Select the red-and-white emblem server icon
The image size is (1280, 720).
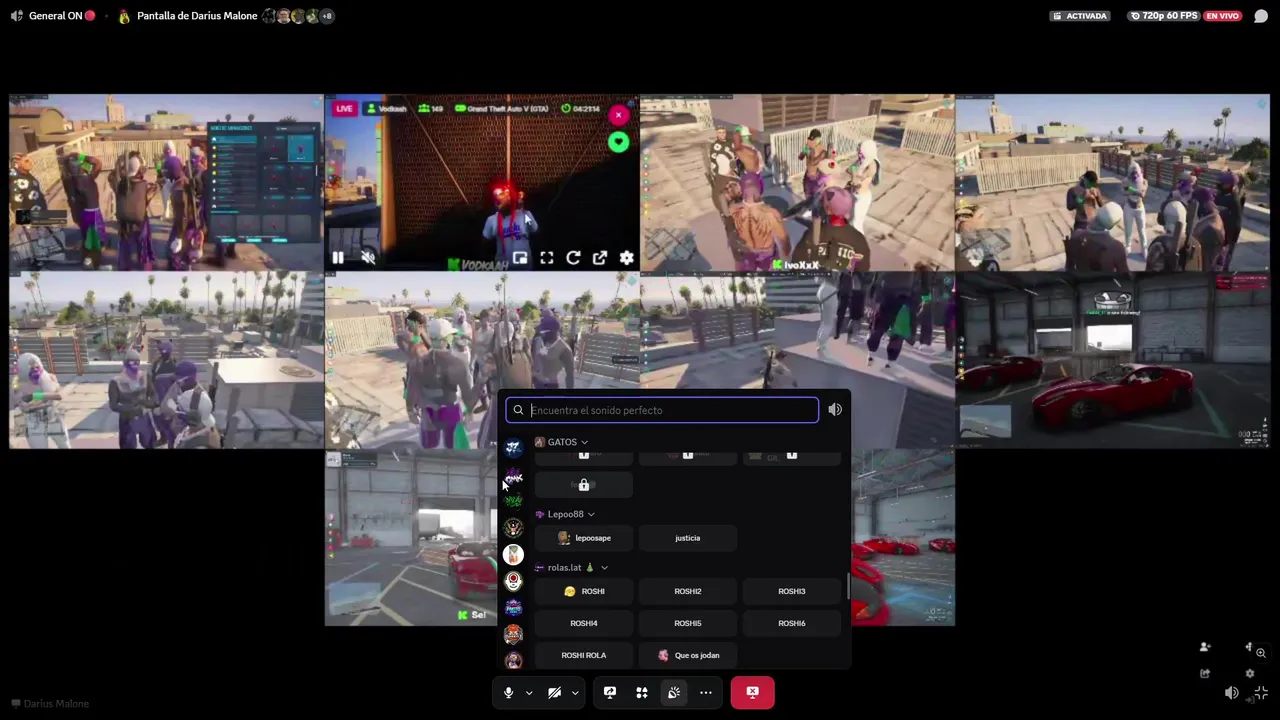513,580
